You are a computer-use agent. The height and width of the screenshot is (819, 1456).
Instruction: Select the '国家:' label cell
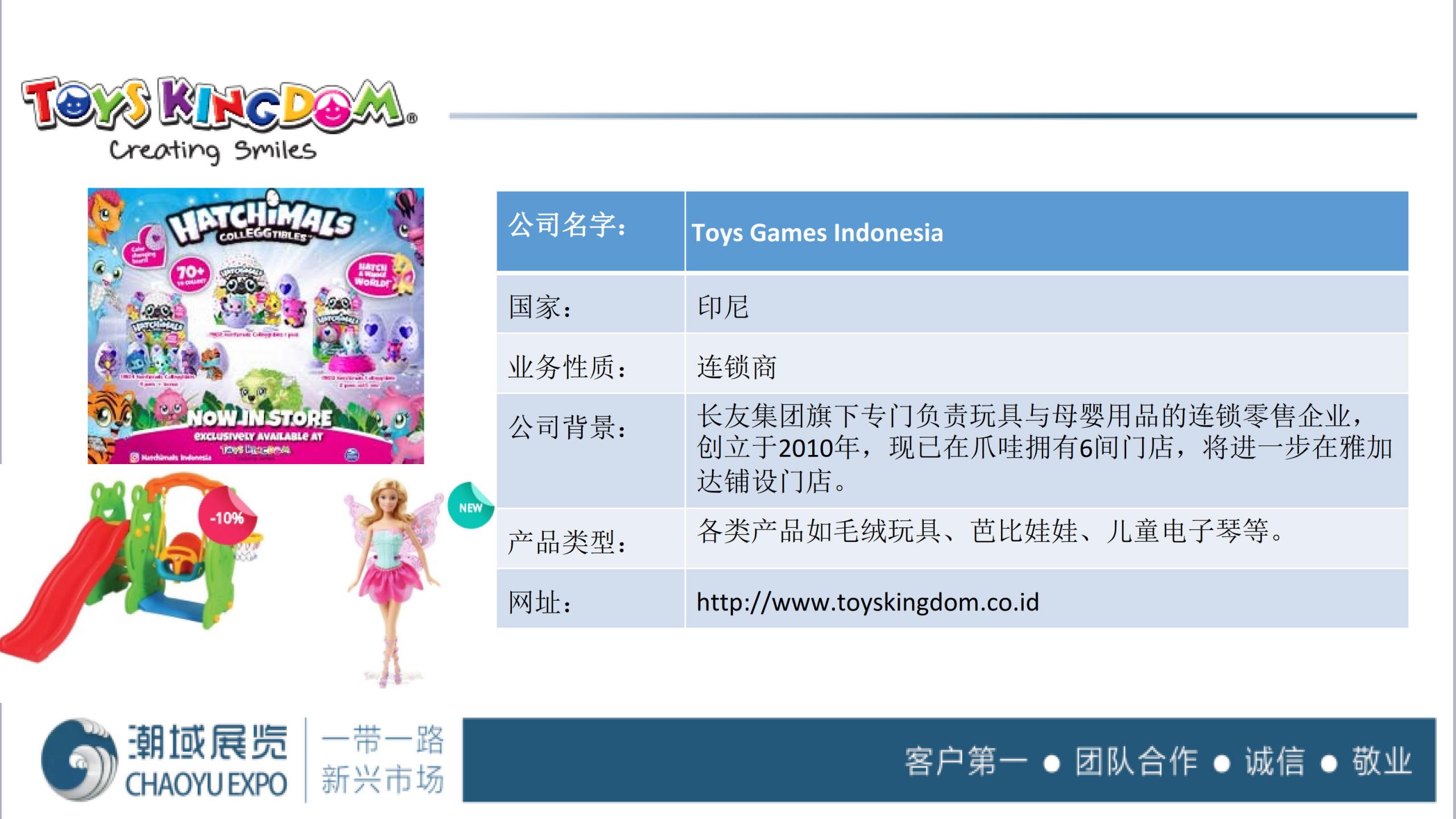click(x=590, y=304)
